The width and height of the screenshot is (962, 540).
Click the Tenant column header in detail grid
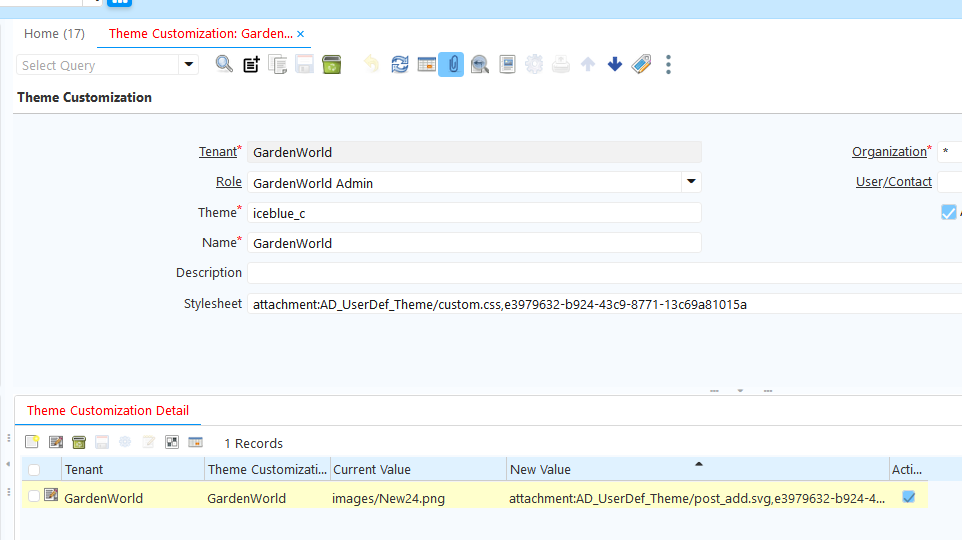(x=133, y=469)
